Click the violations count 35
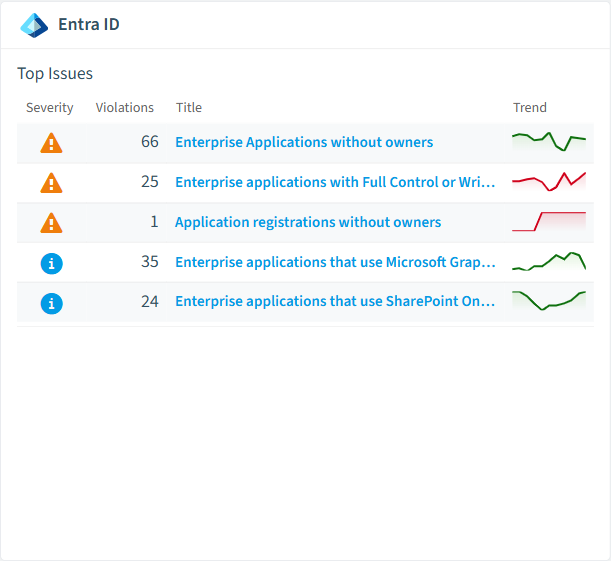The image size is (611, 561). [x=150, y=262]
